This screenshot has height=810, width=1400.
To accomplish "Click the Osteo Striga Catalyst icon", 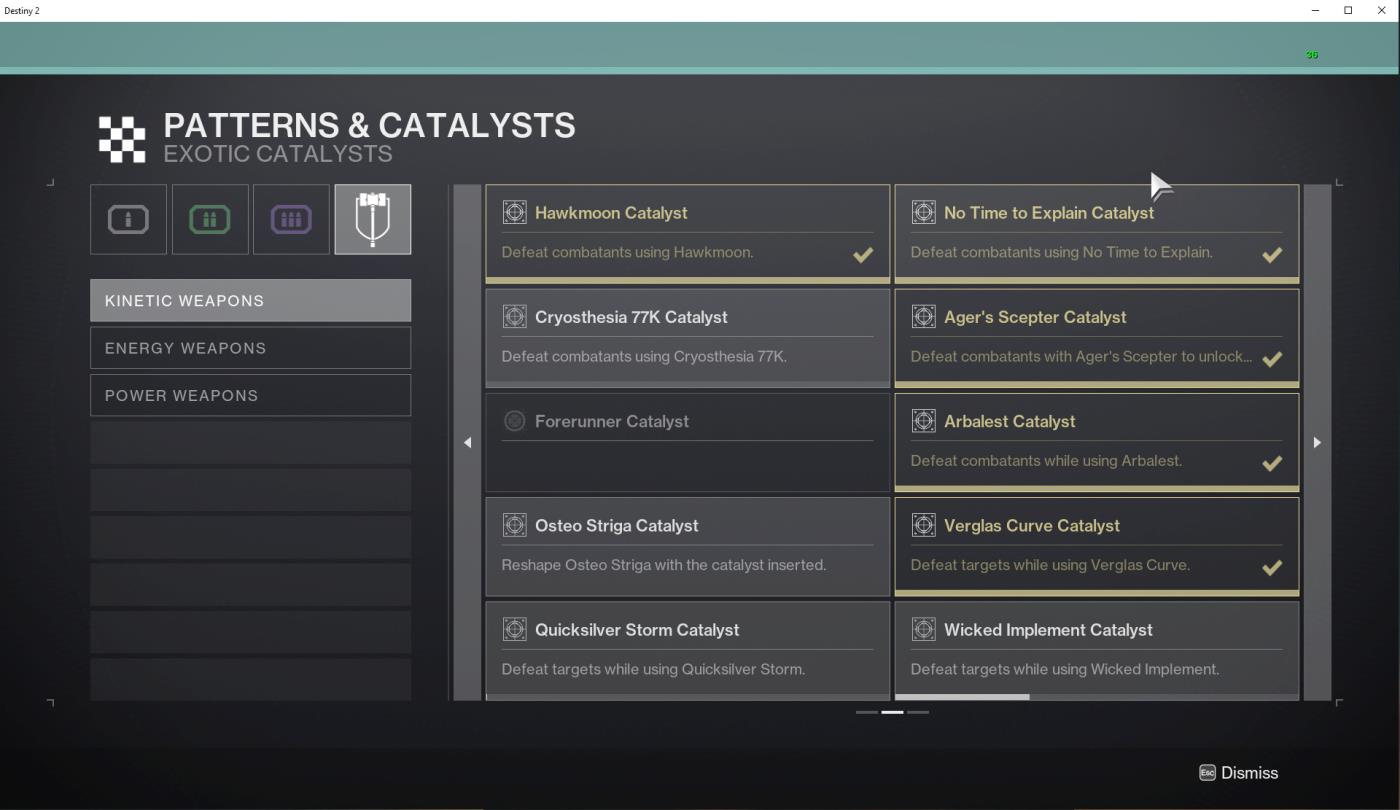I will (514, 525).
